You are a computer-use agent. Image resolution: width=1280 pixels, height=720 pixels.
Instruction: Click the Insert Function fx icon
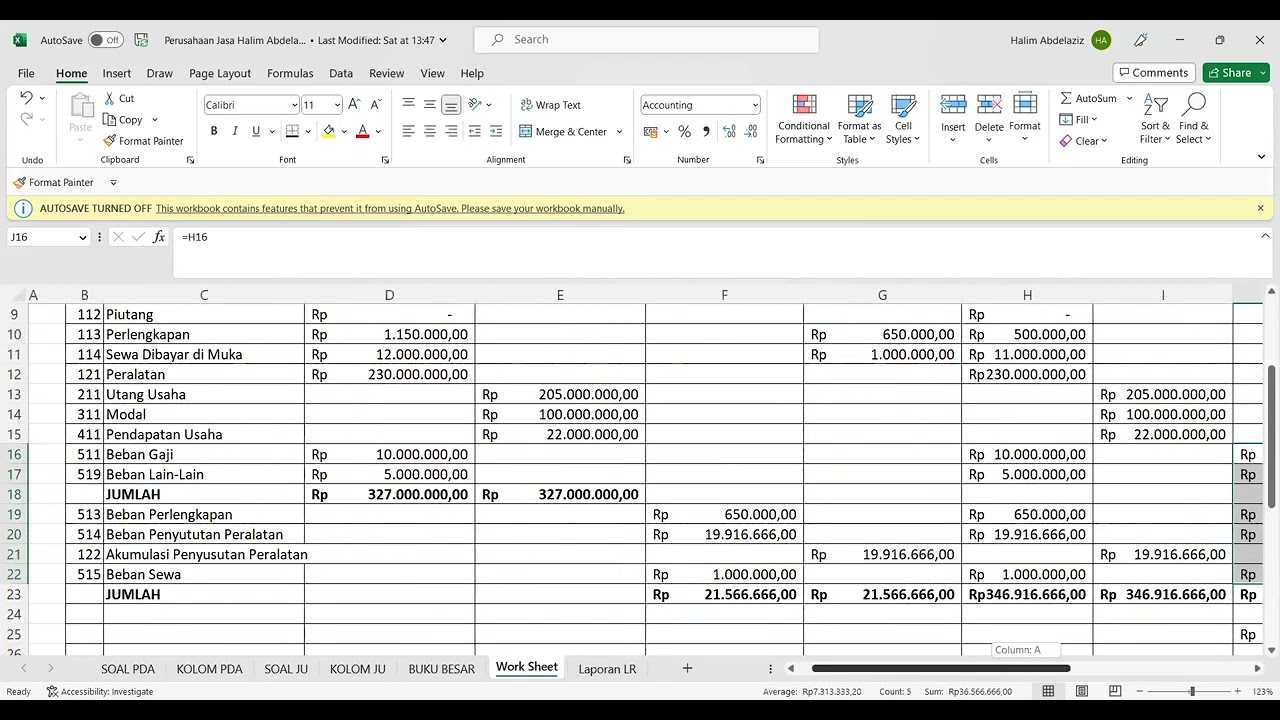pyautogui.click(x=159, y=237)
